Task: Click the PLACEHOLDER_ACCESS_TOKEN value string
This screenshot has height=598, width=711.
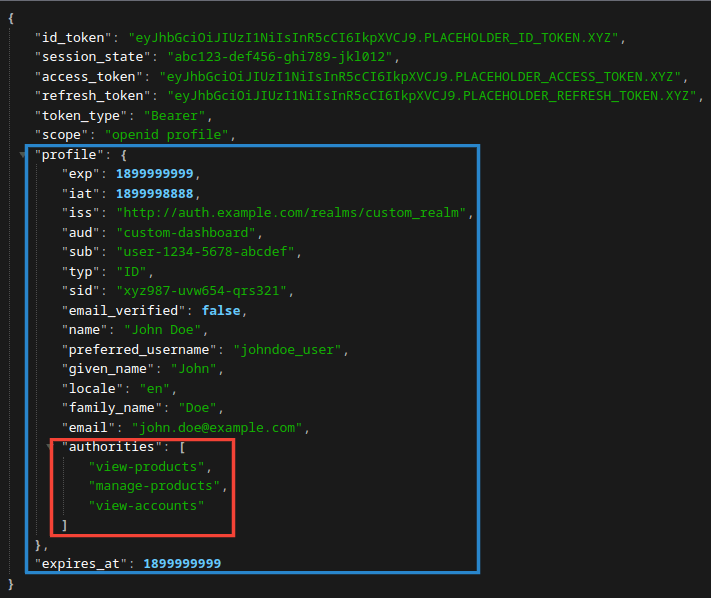Action: click(421, 77)
